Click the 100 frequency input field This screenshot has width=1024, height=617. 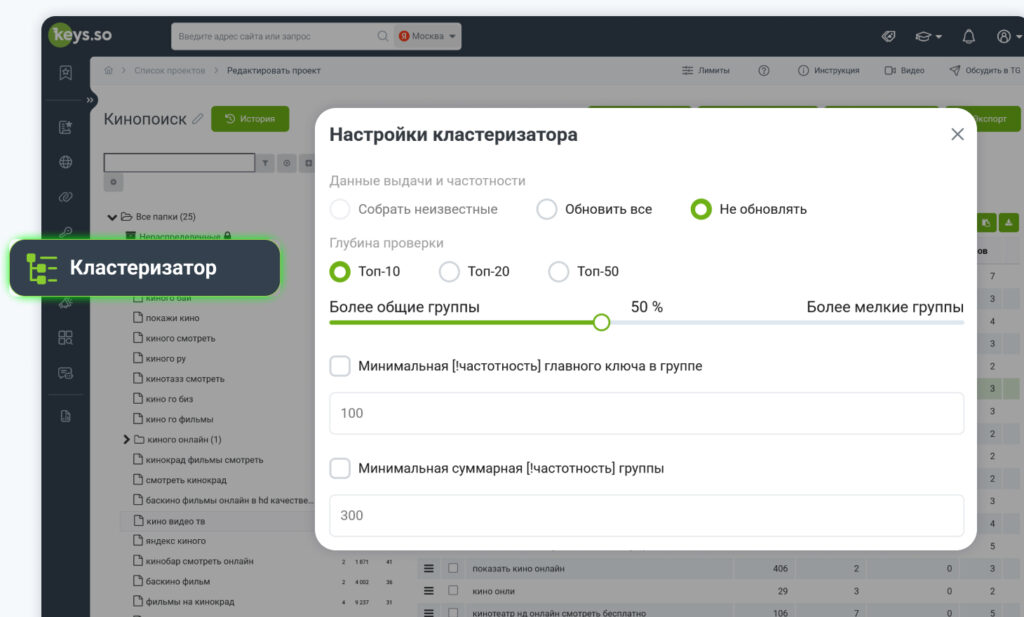click(x=647, y=413)
